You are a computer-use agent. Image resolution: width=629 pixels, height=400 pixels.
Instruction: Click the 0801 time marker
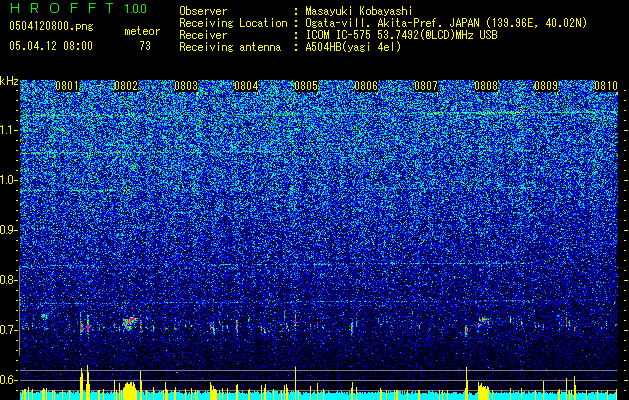click(67, 86)
